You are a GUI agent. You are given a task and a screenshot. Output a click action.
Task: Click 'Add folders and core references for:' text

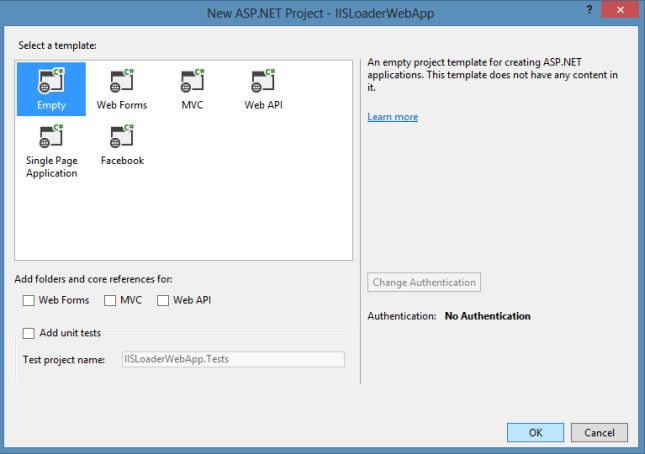coord(93,279)
